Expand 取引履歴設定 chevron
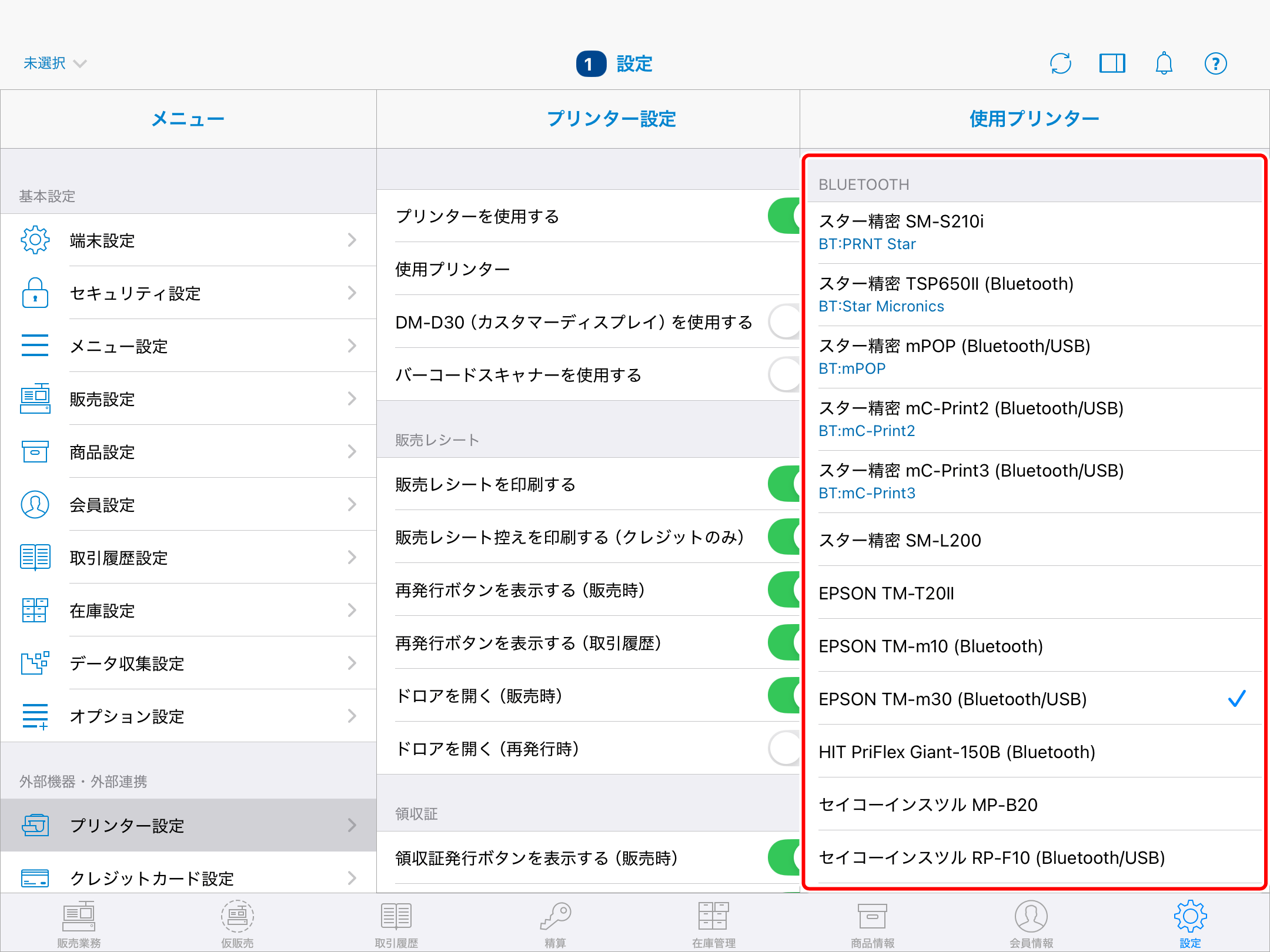Screen dimensions: 1270x952 click(352, 557)
